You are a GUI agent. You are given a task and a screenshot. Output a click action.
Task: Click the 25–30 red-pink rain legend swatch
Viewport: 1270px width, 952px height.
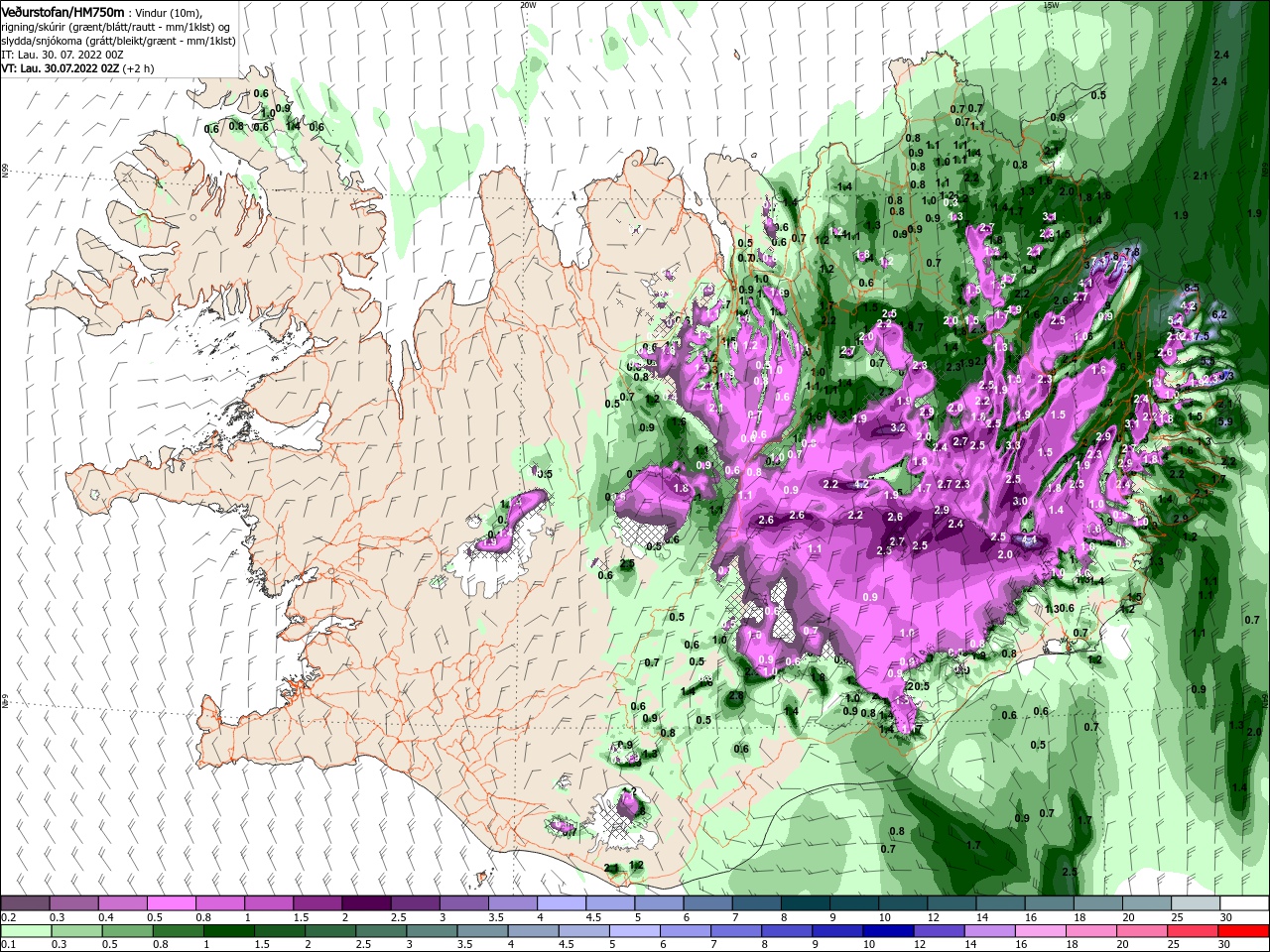(x=1192, y=931)
